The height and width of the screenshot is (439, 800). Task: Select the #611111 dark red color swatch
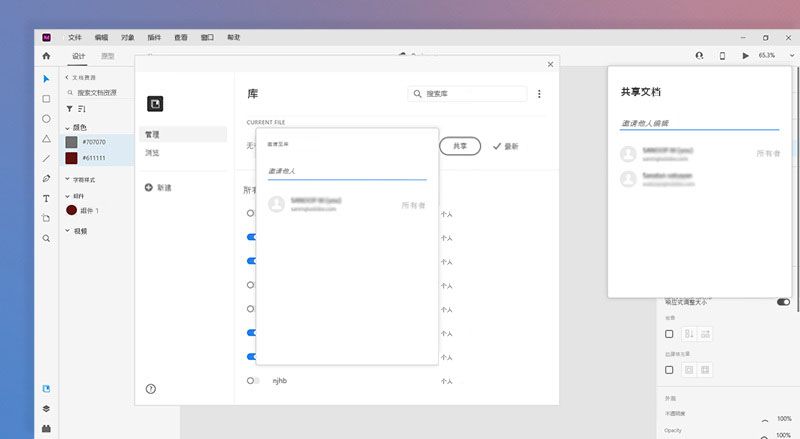point(71,158)
